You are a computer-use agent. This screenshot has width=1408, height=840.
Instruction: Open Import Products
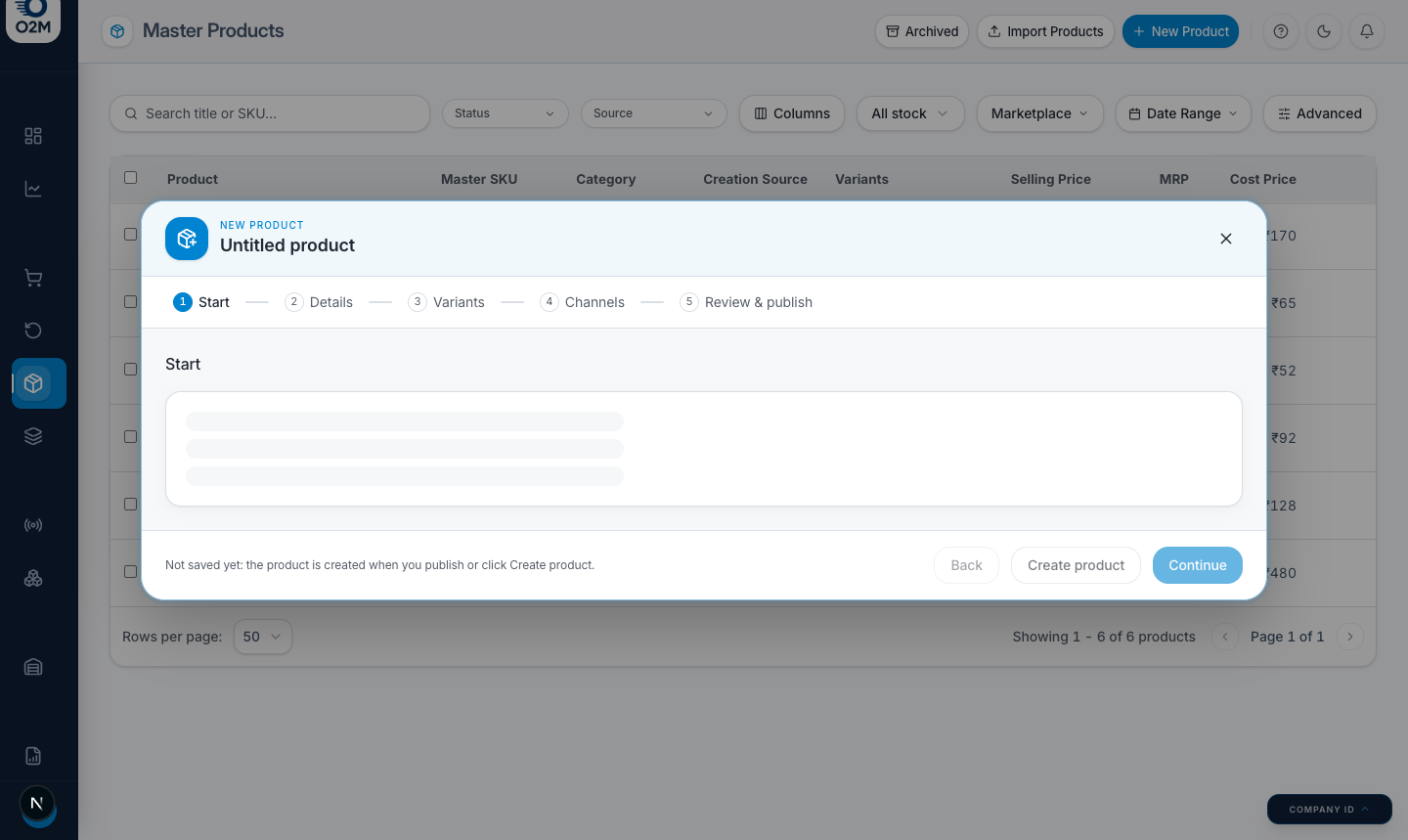coord(1045,31)
